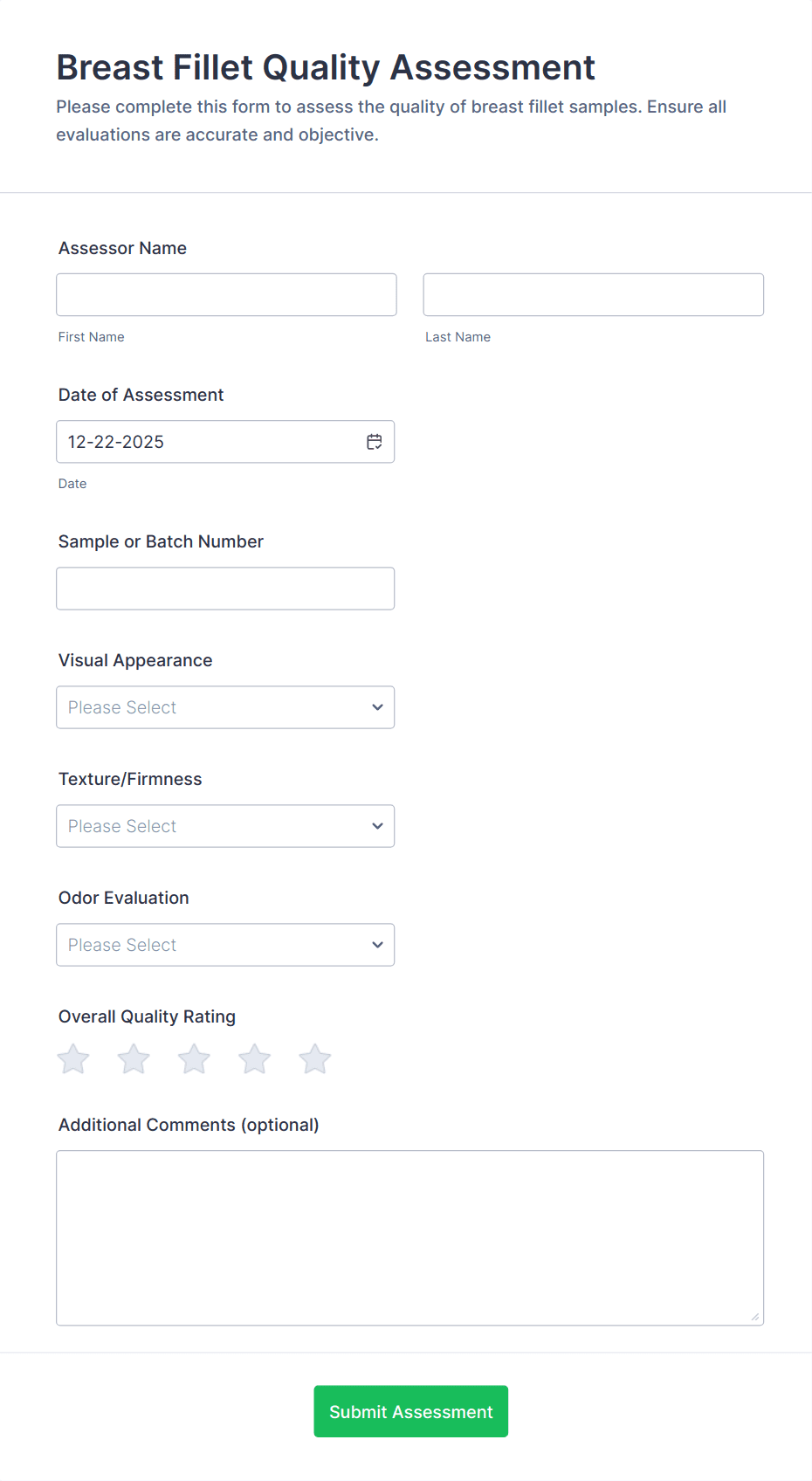Rate quality with the fourth star
This screenshot has height=1481, width=812.
(x=255, y=1059)
